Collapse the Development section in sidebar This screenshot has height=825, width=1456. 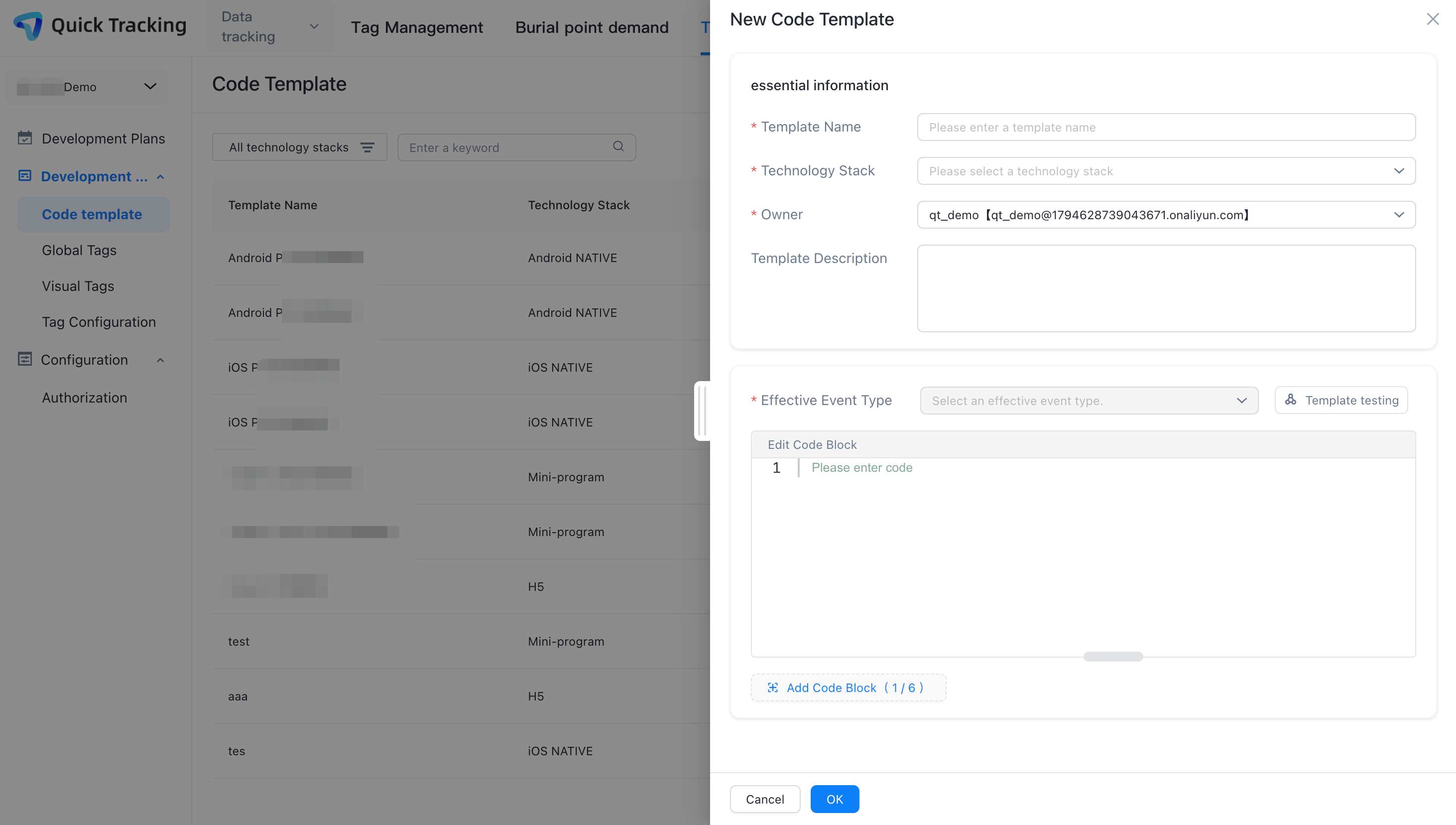point(160,177)
